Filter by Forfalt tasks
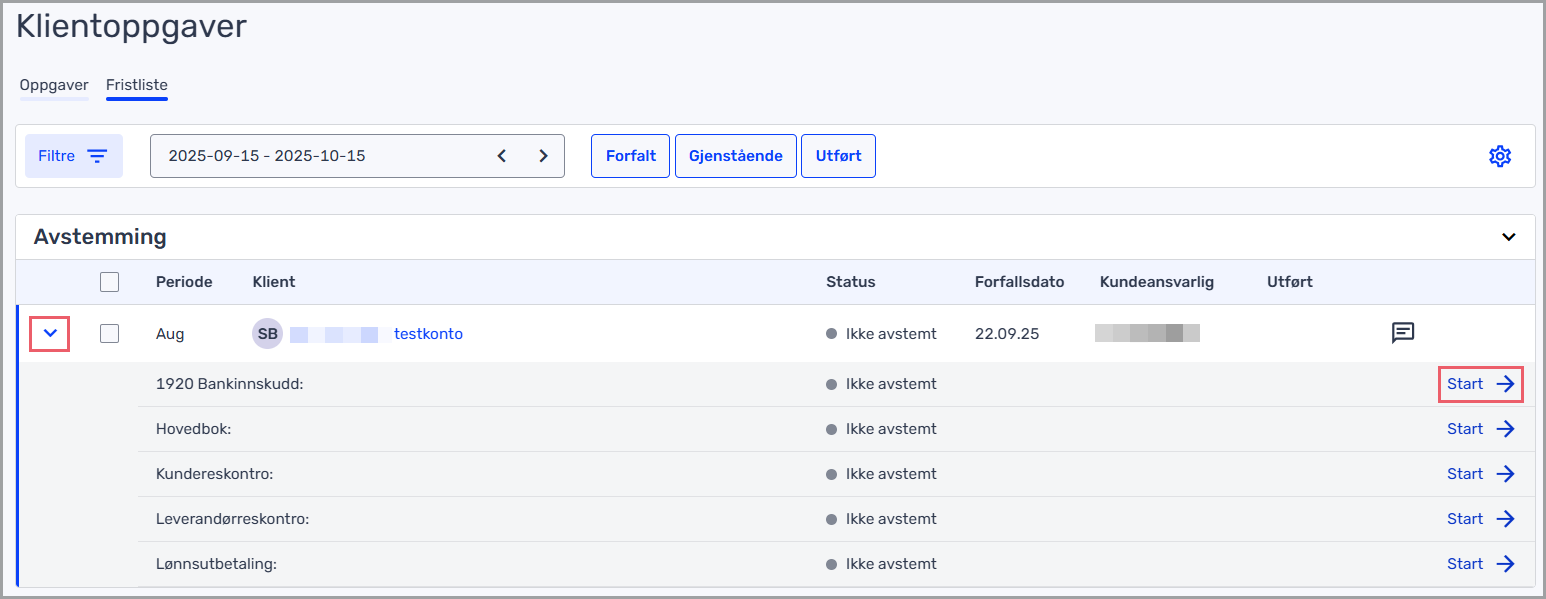1546x599 pixels. pyautogui.click(x=630, y=156)
